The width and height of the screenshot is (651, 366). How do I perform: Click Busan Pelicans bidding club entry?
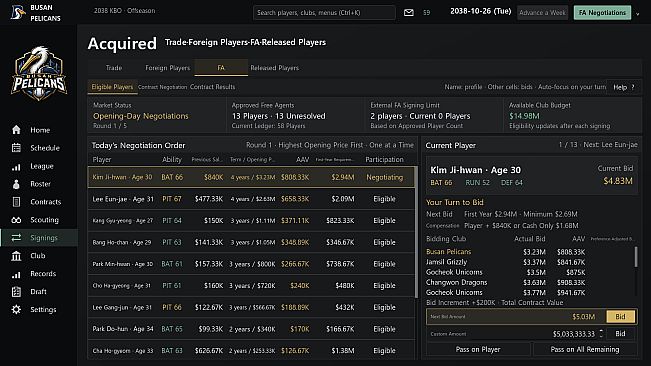[448, 251]
